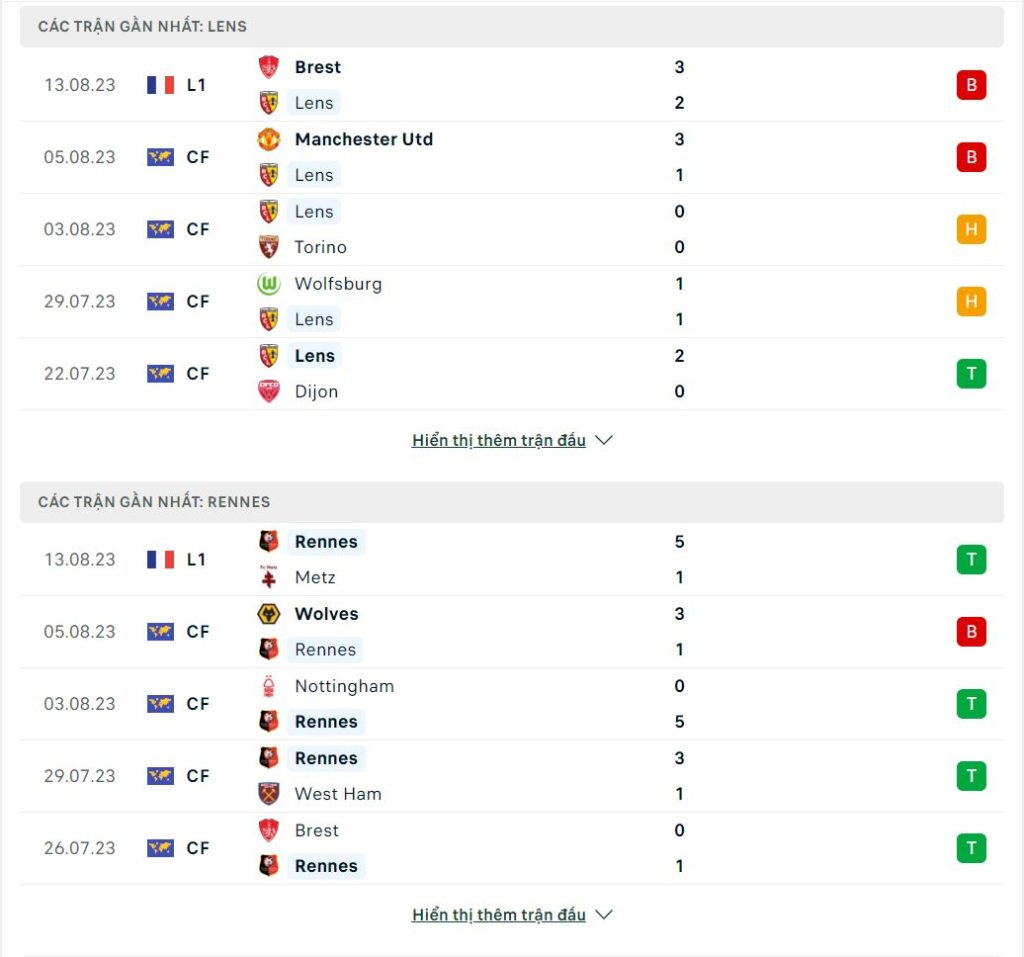Image resolution: width=1024 pixels, height=957 pixels.
Task: Click the Nottingham club logo
Action: pos(268,686)
